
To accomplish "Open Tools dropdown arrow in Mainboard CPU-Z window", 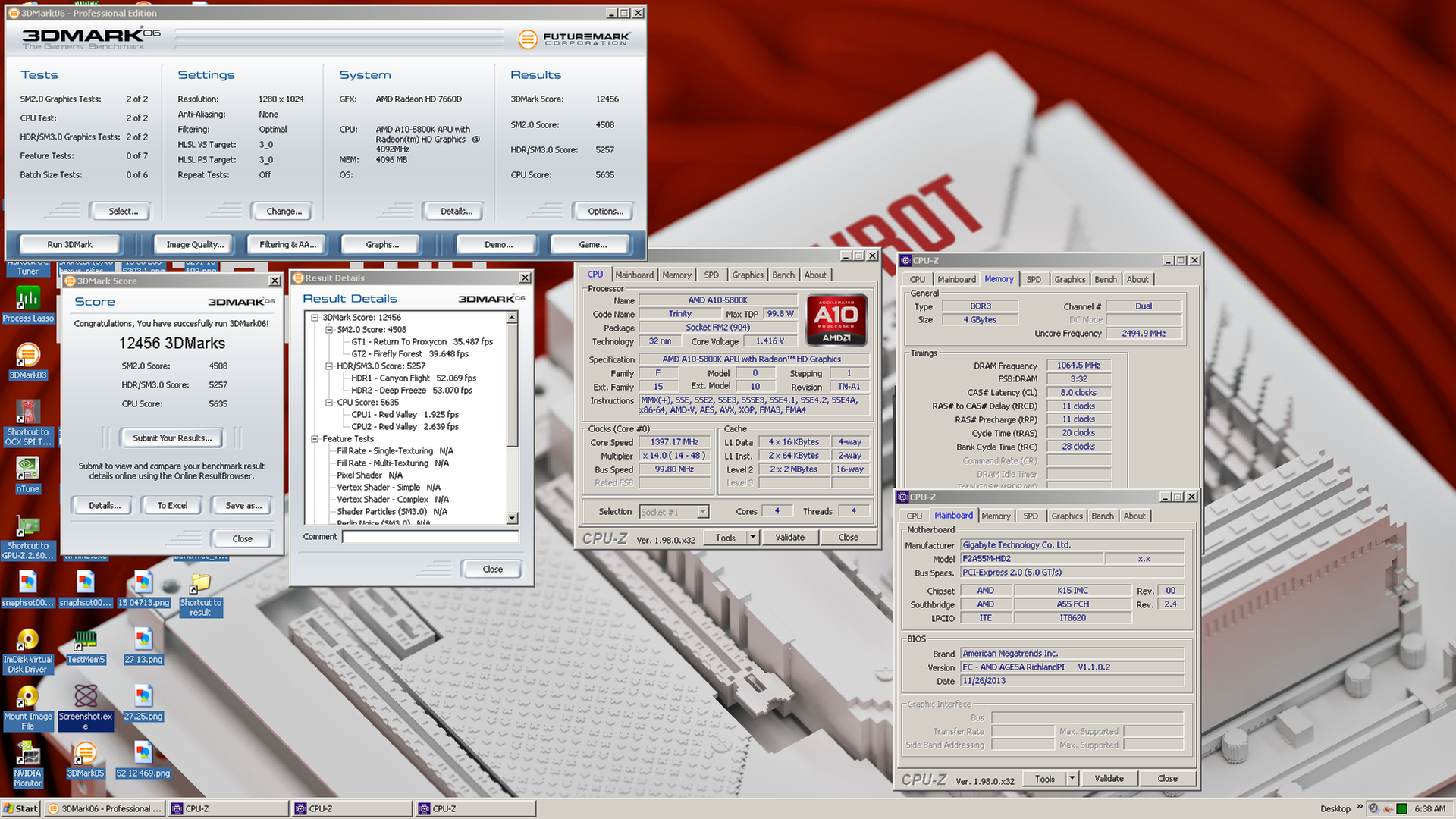I will (x=1072, y=779).
